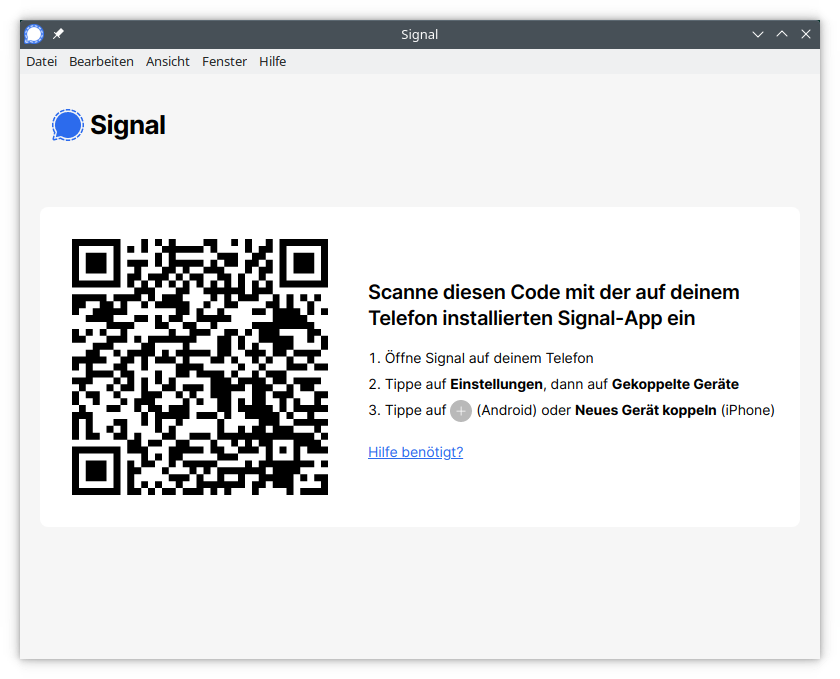Click the black Signal wordmark beside the logo
Viewport: 840px width, 679px height.
coord(127,125)
